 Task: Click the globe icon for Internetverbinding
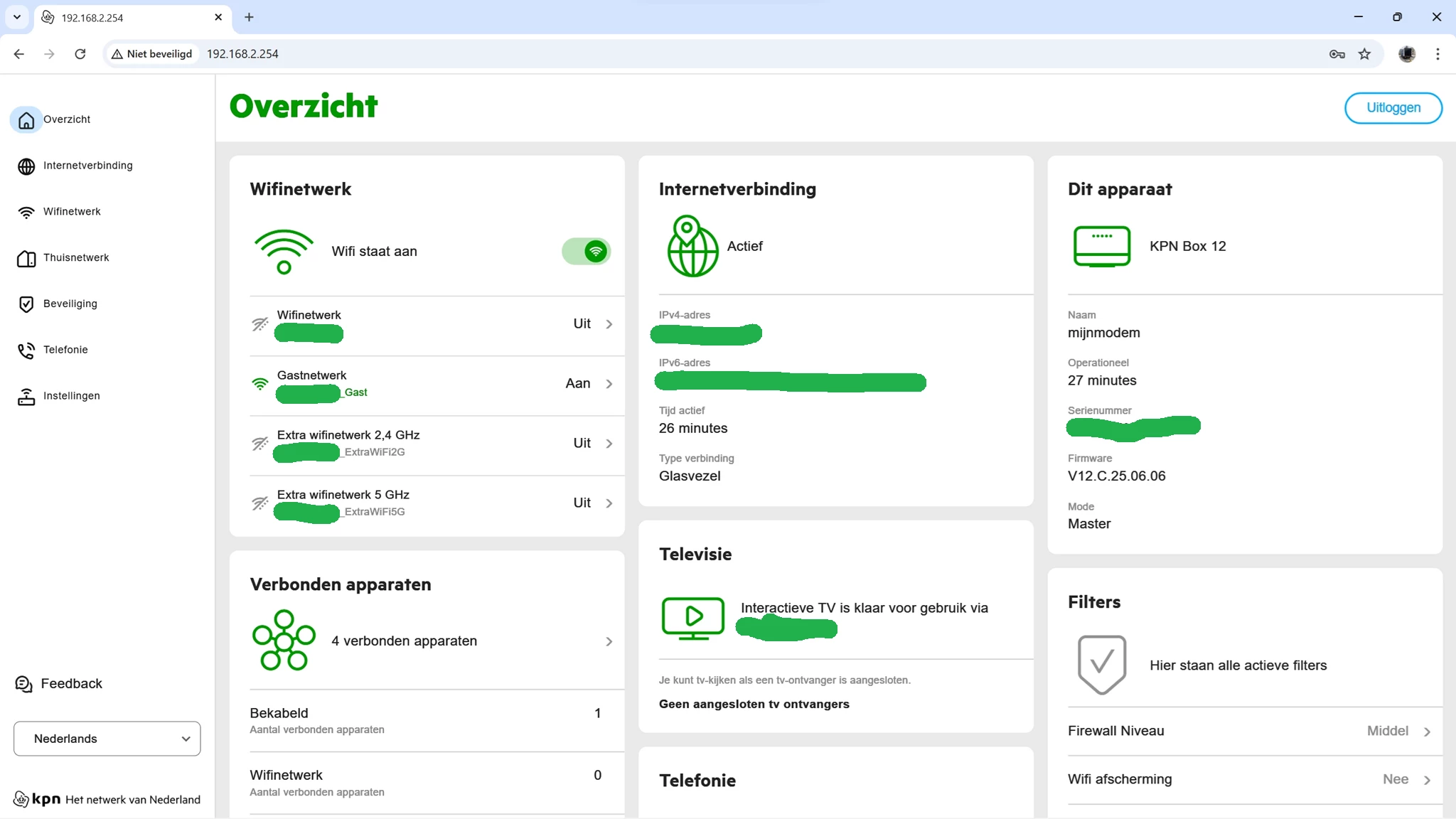[x=26, y=166]
